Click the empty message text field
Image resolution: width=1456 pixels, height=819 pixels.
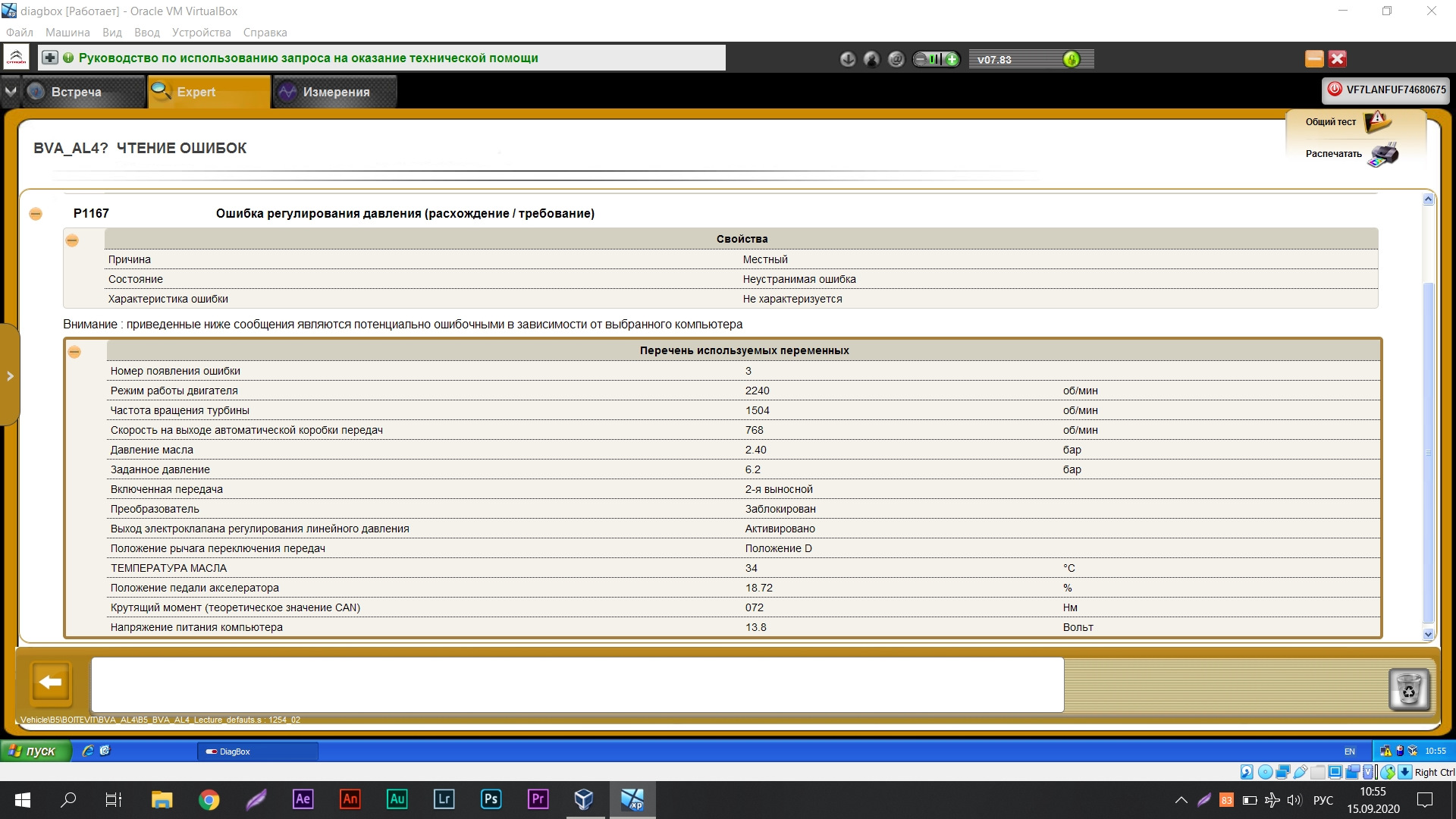[x=577, y=684]
